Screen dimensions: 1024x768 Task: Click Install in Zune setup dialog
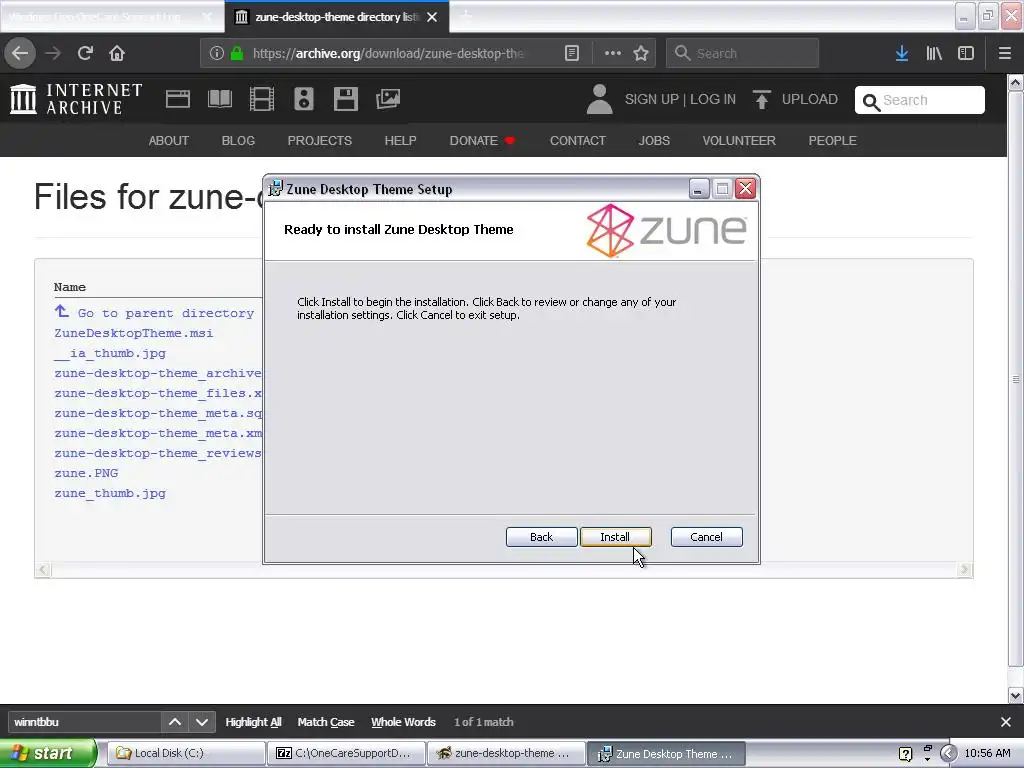coord(615,537)
